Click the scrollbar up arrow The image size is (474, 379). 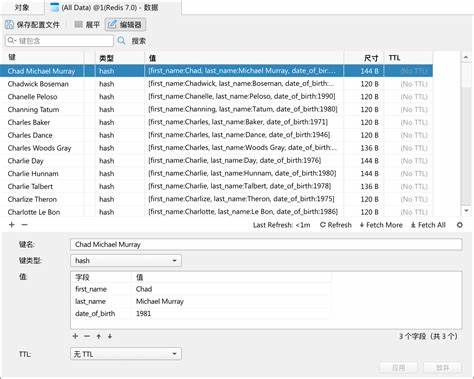466,58
